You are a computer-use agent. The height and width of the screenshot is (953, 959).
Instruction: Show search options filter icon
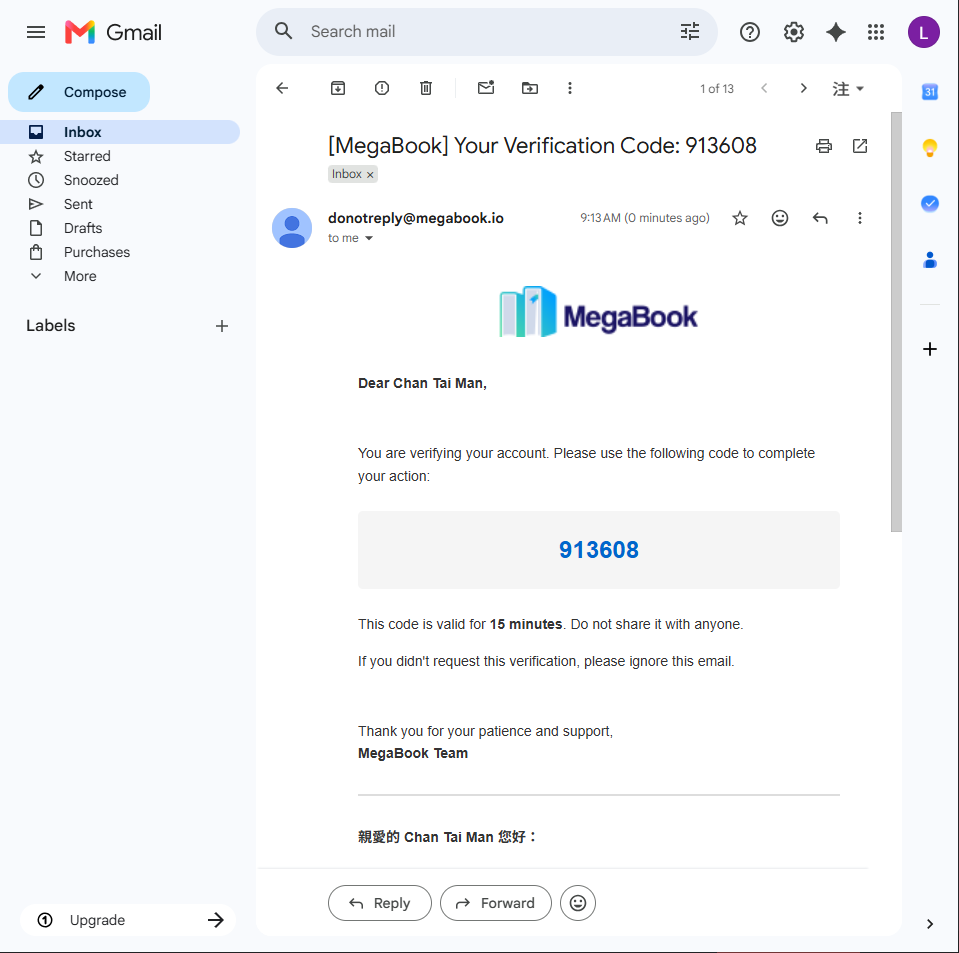click(690, 31)
